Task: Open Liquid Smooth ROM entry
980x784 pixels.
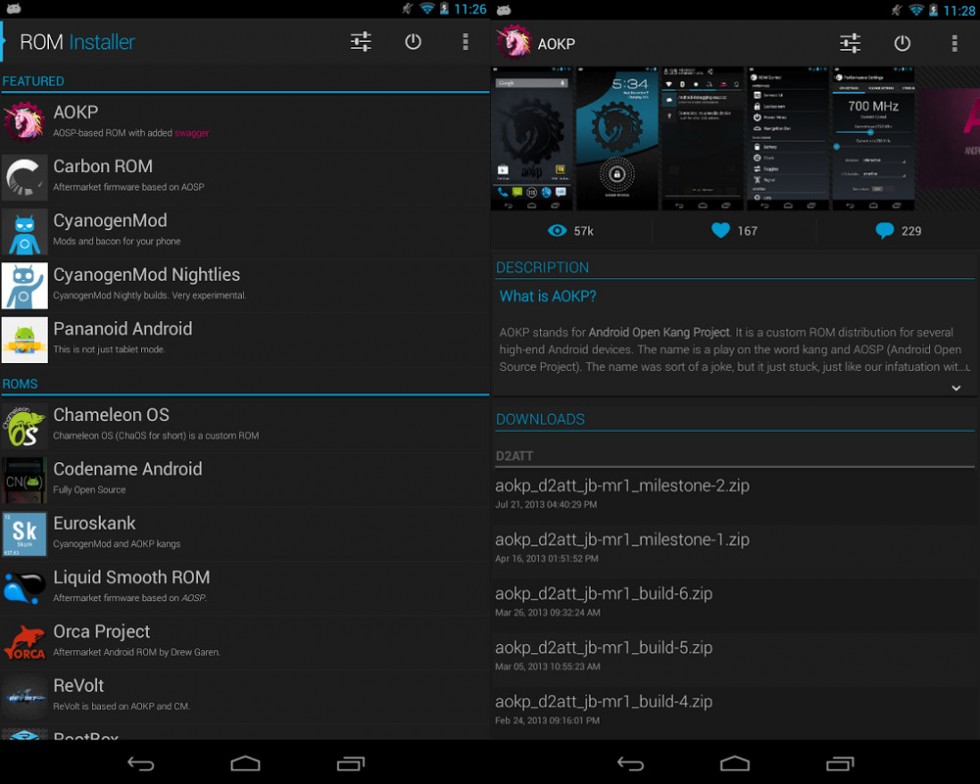Action: pyautogui.click(x=245, y=586)
